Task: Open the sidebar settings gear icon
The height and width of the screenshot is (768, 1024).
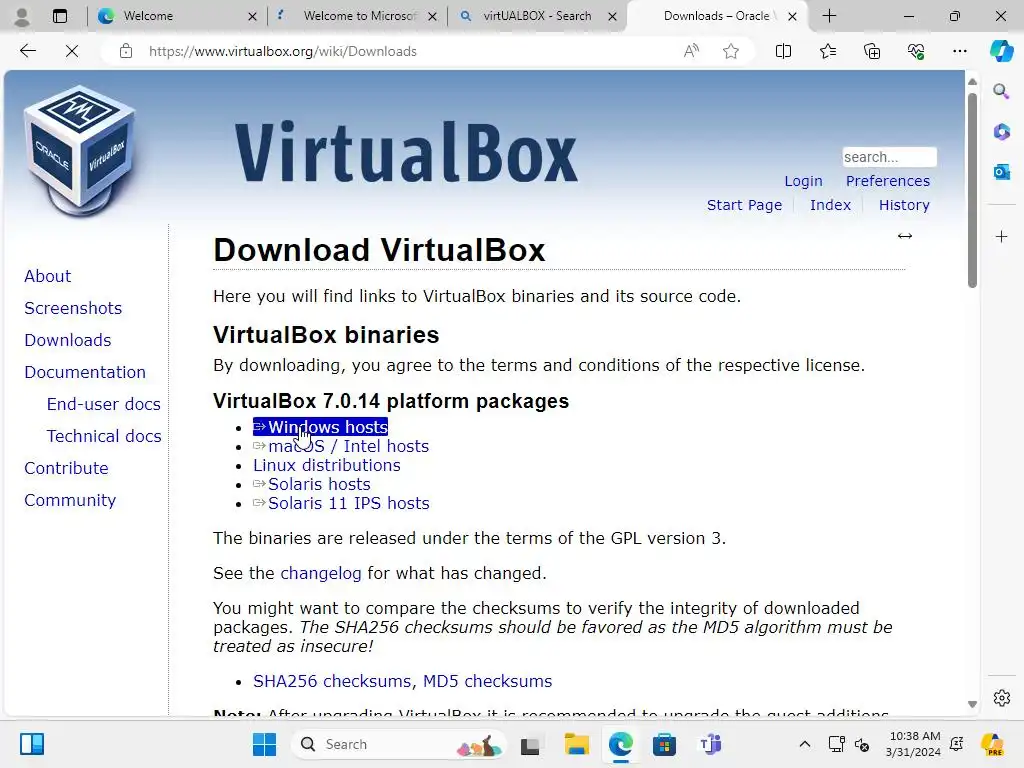Action: point(1001,697)
